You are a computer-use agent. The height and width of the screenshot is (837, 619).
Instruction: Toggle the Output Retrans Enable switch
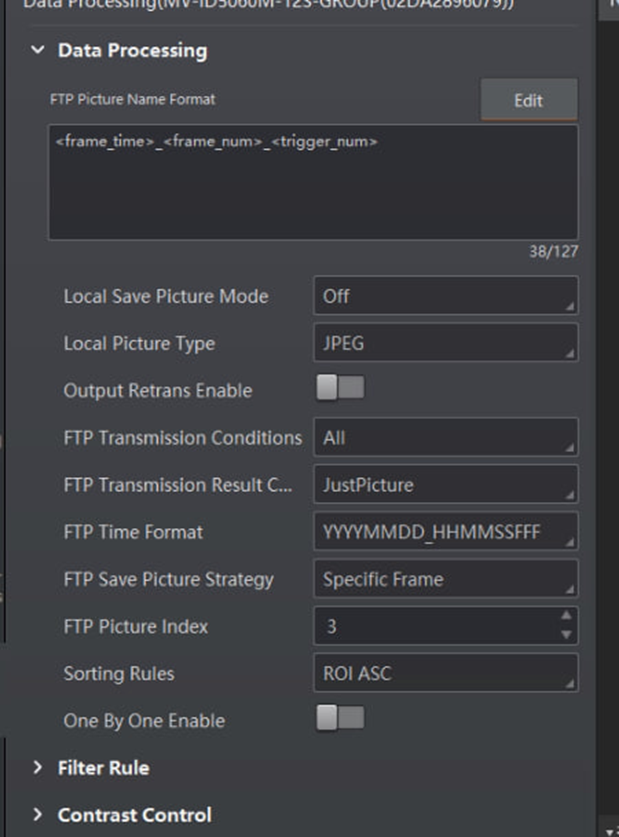pyautogui.click(x=340, y=389)
